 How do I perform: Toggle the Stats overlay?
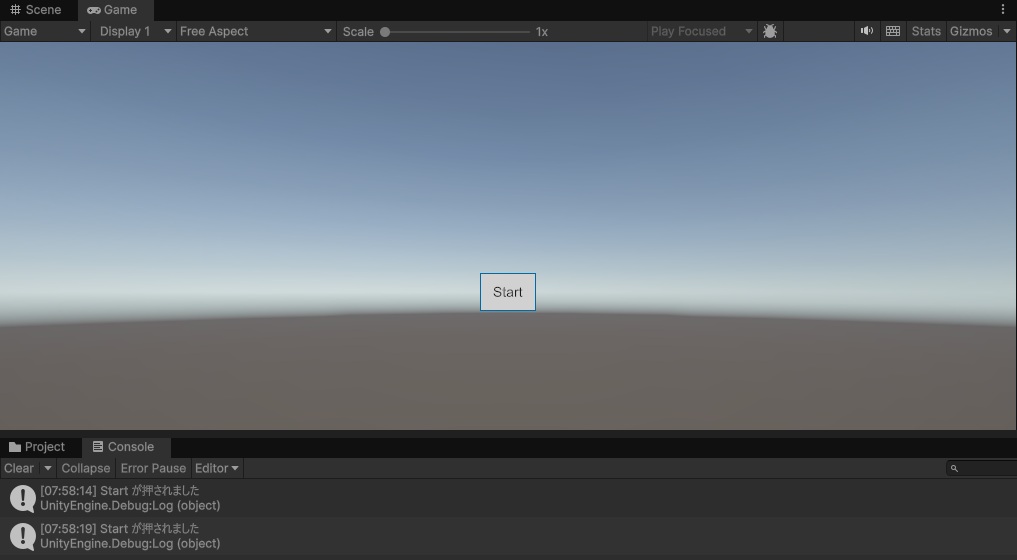point(926,31)
